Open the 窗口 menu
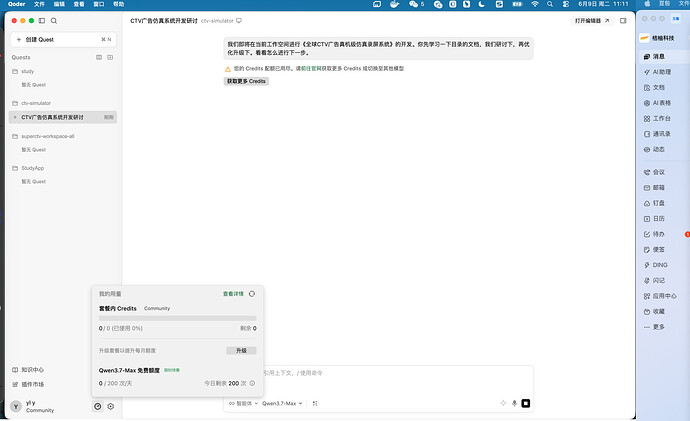Viewport: 690px width, 421px height. [99, 4]
